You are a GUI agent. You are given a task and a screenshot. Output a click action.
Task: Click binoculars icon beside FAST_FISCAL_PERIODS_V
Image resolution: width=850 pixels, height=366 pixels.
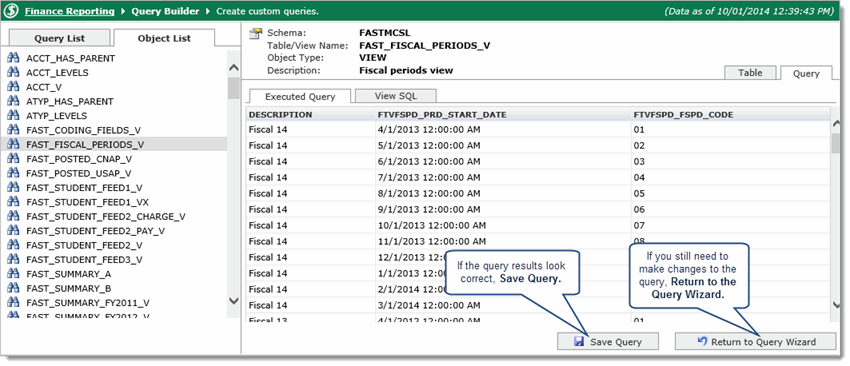[13, 144]
